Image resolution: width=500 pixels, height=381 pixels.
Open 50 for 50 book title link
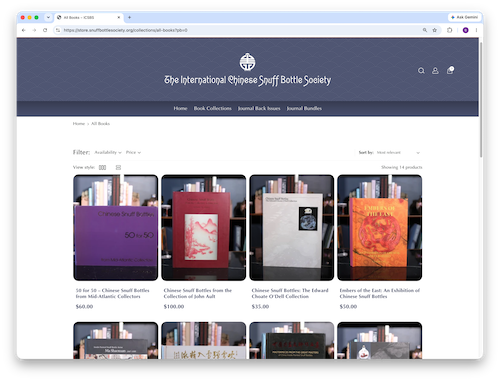click(112, 293)
